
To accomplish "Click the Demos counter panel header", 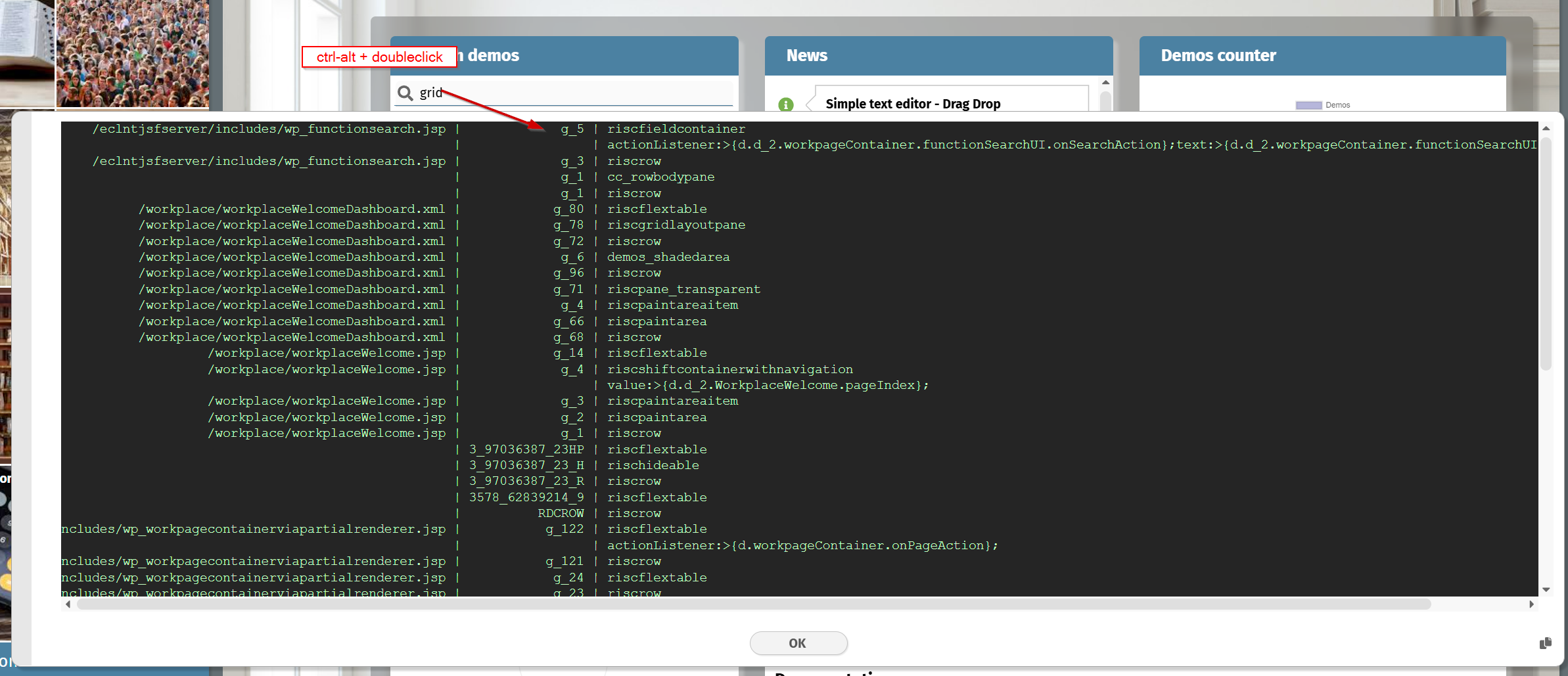I will coord(1322,56).
